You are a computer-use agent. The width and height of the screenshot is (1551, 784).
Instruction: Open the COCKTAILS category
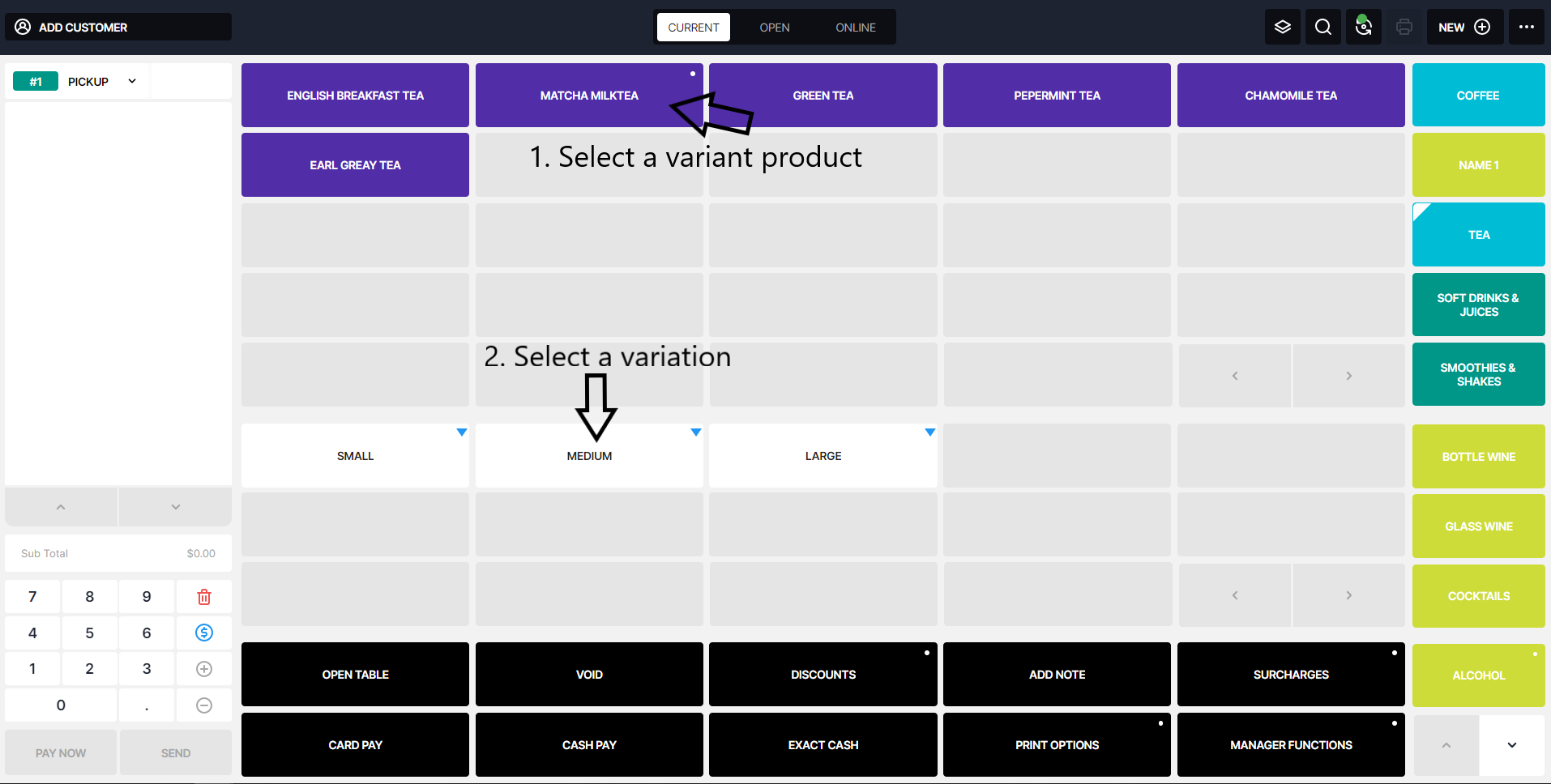[x=1478, y=595]
